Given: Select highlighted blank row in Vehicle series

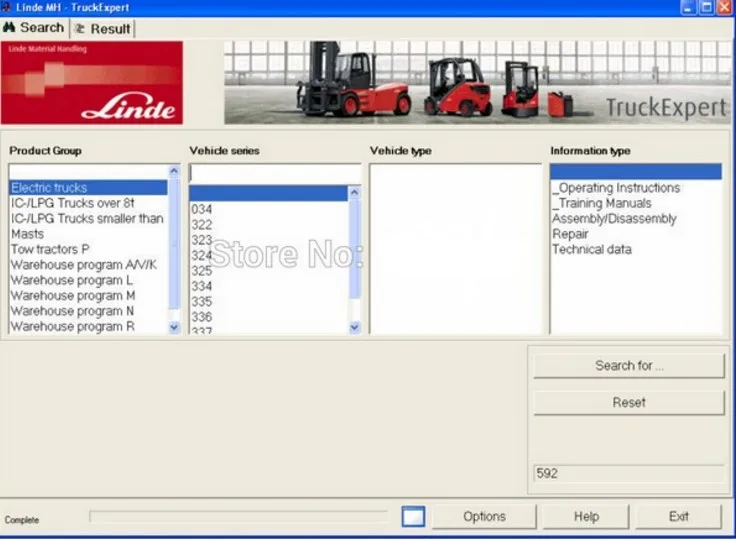Looking at the screenshot, I should coord(268,193).
